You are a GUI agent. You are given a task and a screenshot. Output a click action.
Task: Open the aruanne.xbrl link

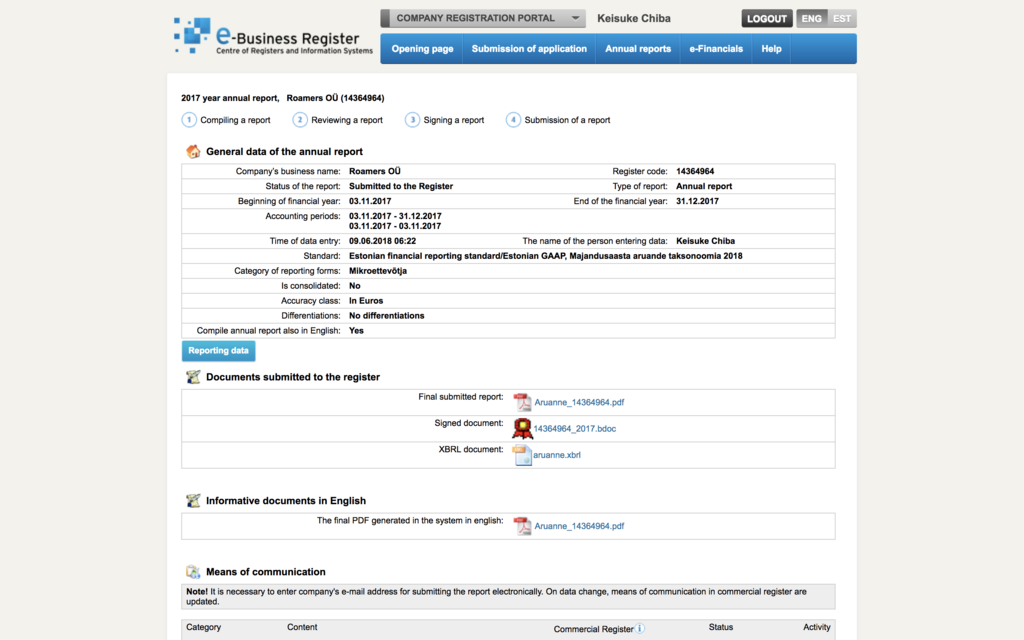pos(556,455)
